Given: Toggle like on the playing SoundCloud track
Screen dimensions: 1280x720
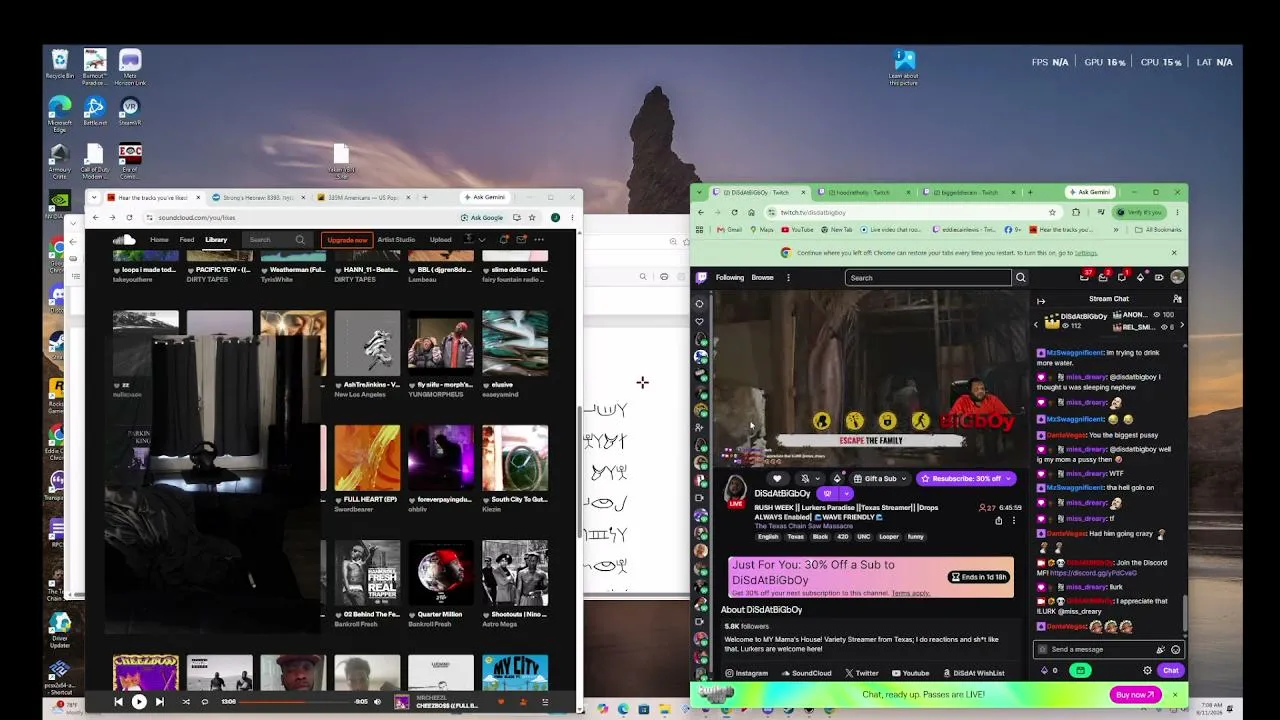Looking at the screenshot, I should pyautogui.click(x=501, y=702).
